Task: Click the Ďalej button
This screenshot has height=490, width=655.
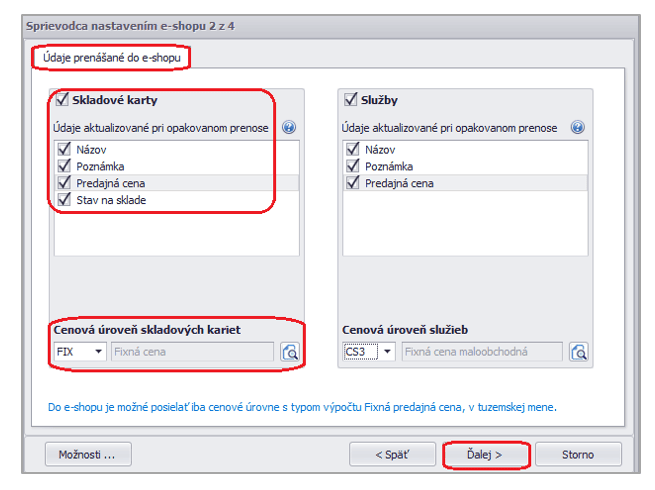Action: tap(485, 454)
